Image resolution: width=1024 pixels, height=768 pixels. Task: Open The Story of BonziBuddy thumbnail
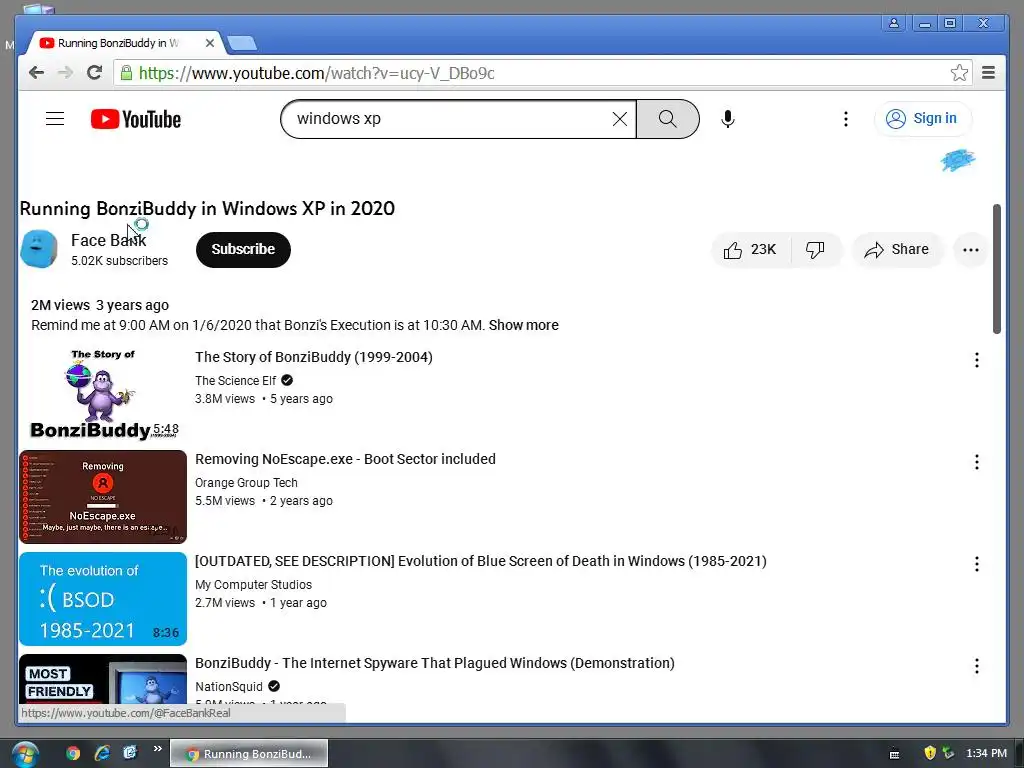103,394
